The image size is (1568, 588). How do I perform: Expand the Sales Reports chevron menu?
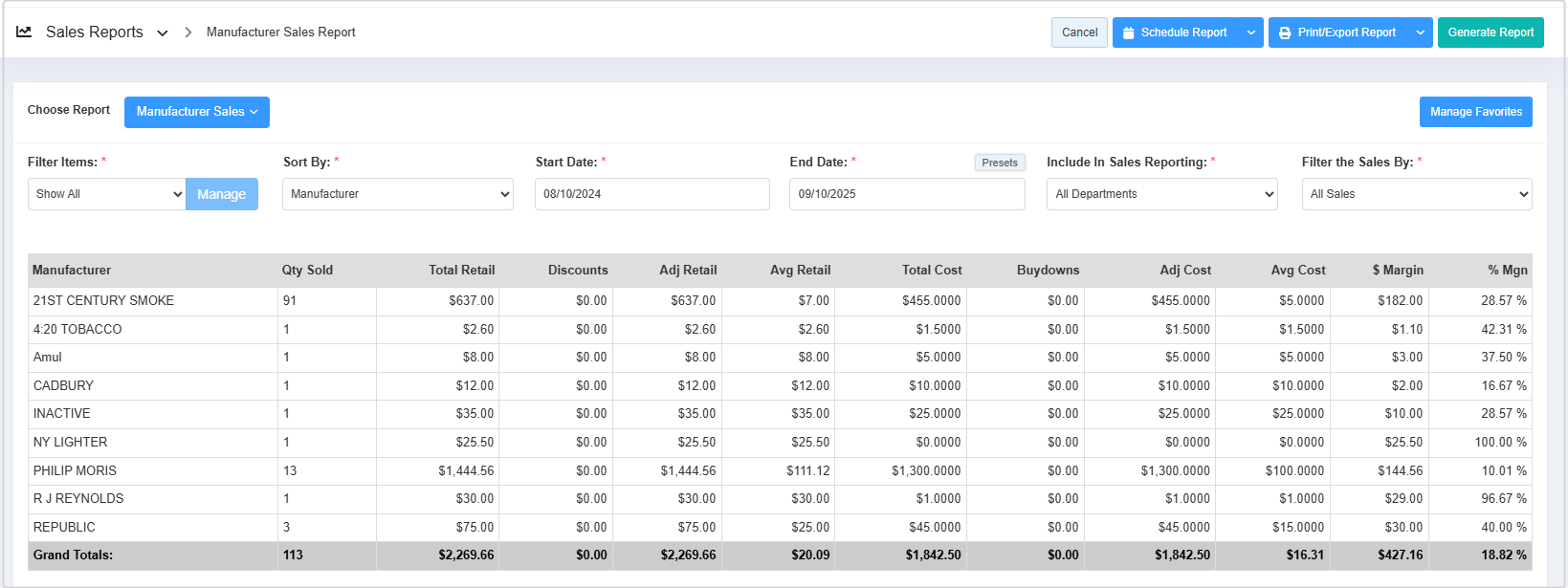point(163,33)
